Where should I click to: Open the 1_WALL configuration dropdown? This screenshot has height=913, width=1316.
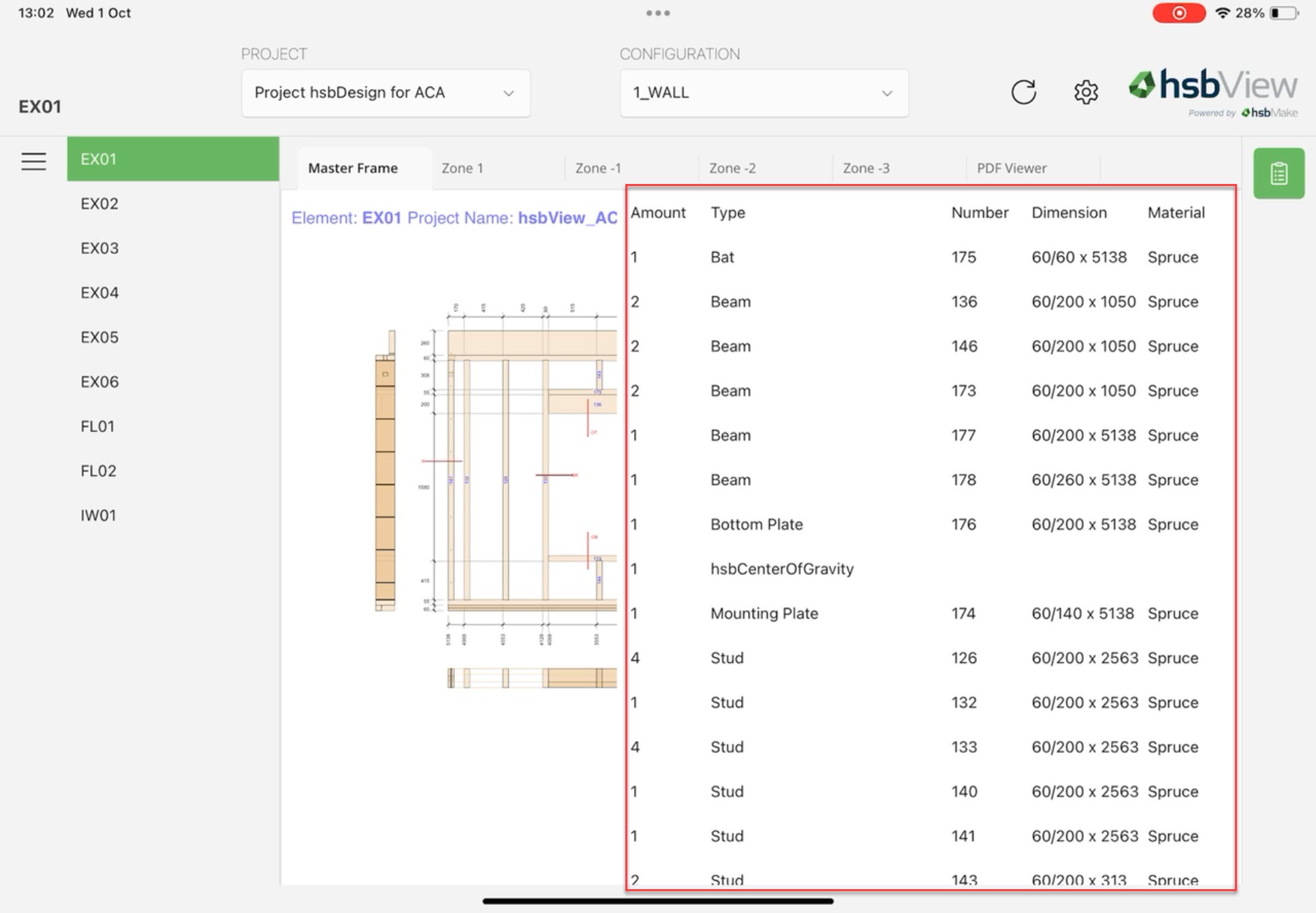[764, 93]
